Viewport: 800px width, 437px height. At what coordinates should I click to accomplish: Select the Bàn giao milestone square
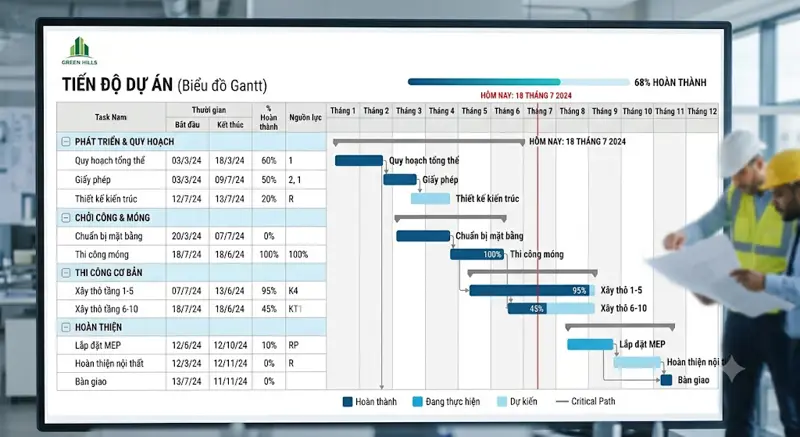666,380
